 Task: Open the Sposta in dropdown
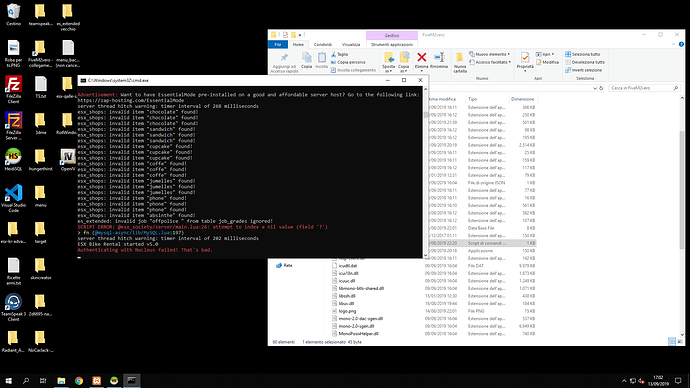click(x=389, y=62)
